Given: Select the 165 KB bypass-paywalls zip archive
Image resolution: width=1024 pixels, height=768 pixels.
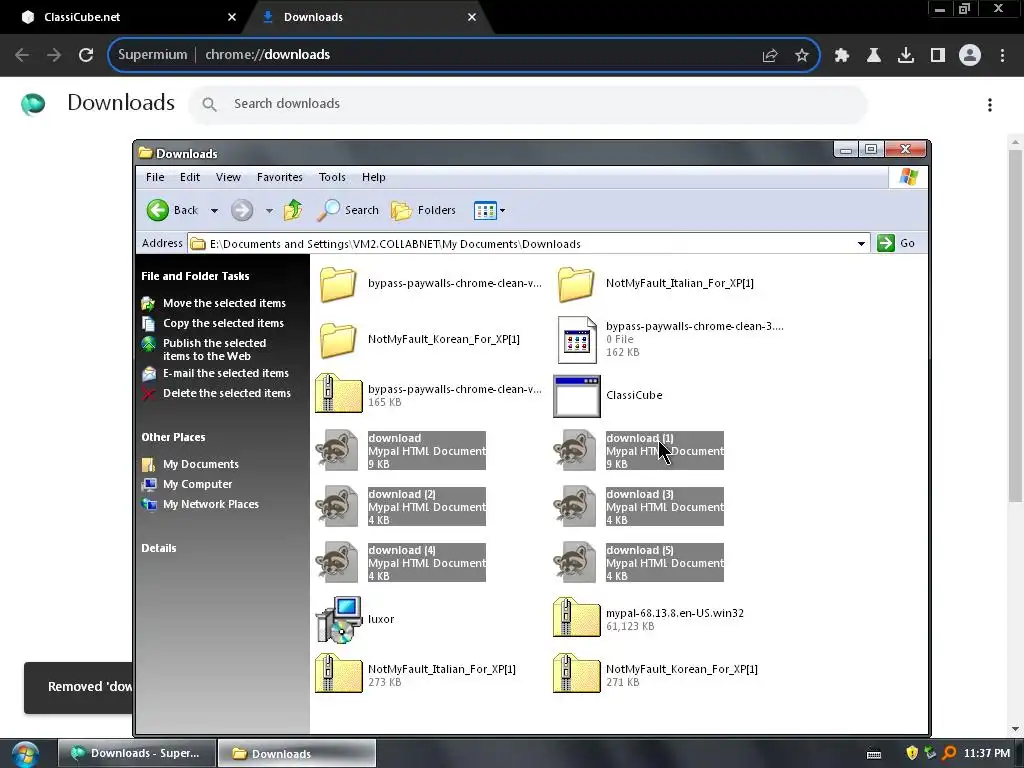Looking at the screenshot, I should coord(428,395).
